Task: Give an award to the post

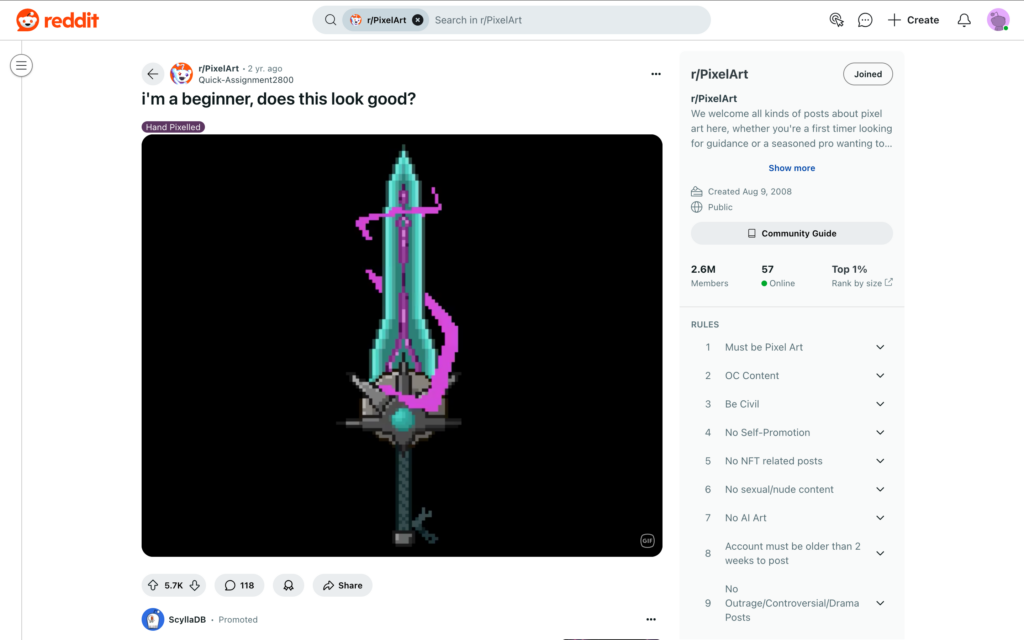Action: 288,585
